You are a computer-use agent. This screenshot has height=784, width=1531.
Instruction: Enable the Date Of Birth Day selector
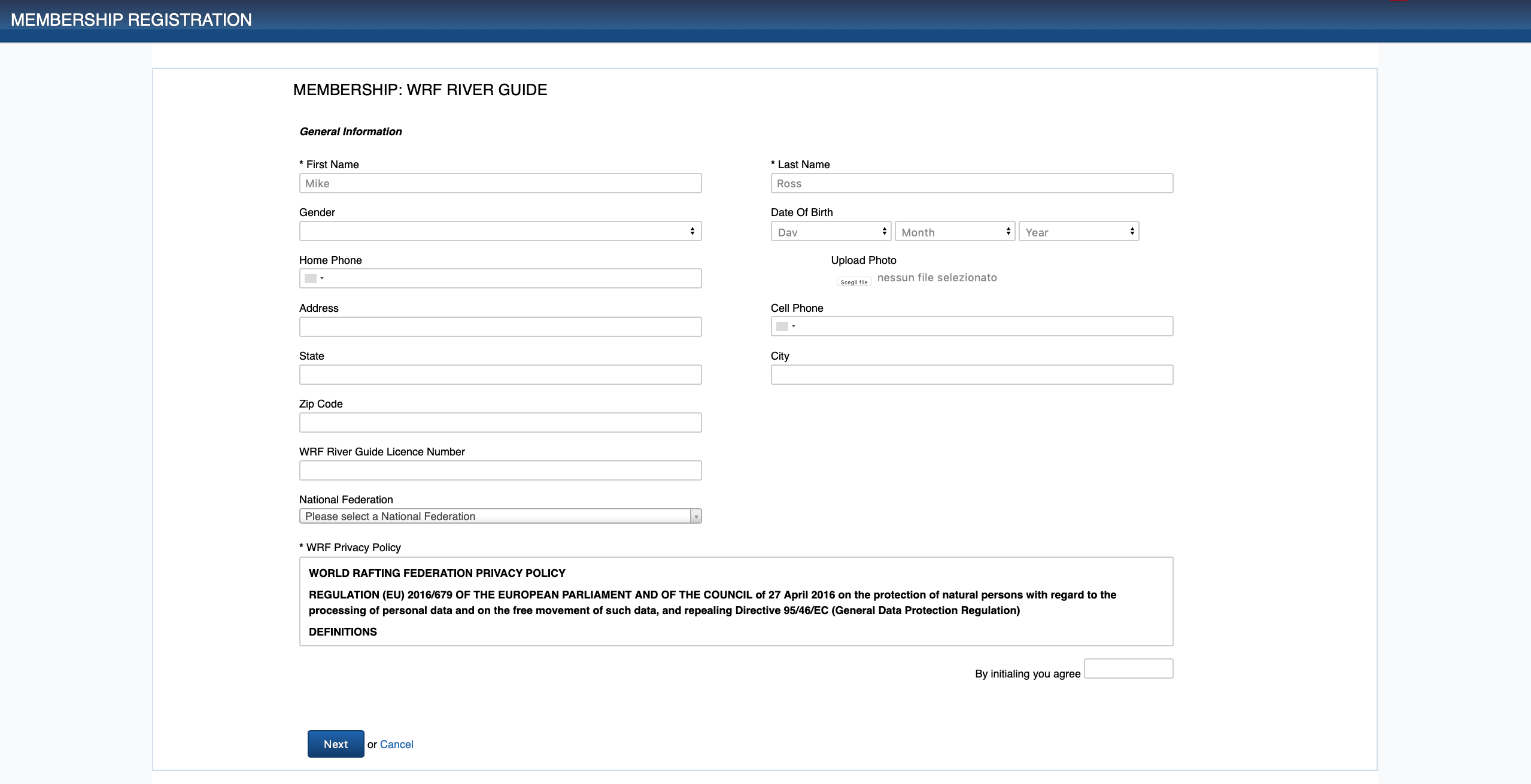[x=829, y=231]
